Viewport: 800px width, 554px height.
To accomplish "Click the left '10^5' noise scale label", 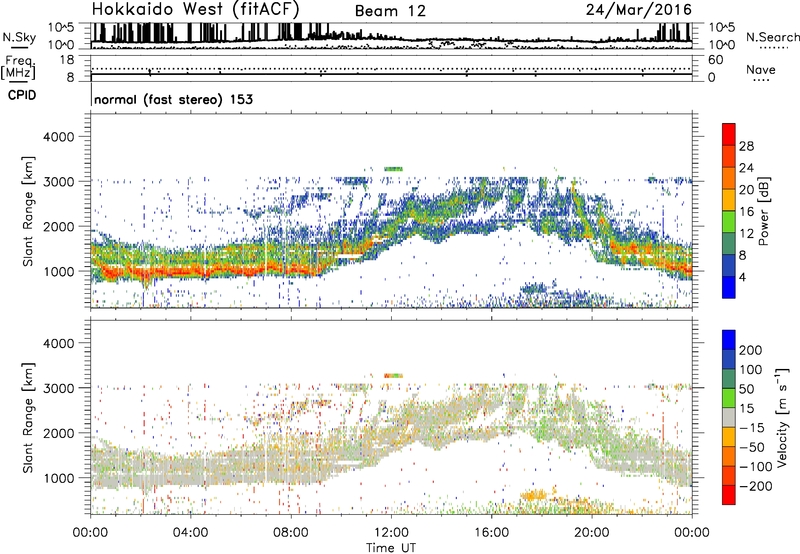I will (x=61, y=27).
